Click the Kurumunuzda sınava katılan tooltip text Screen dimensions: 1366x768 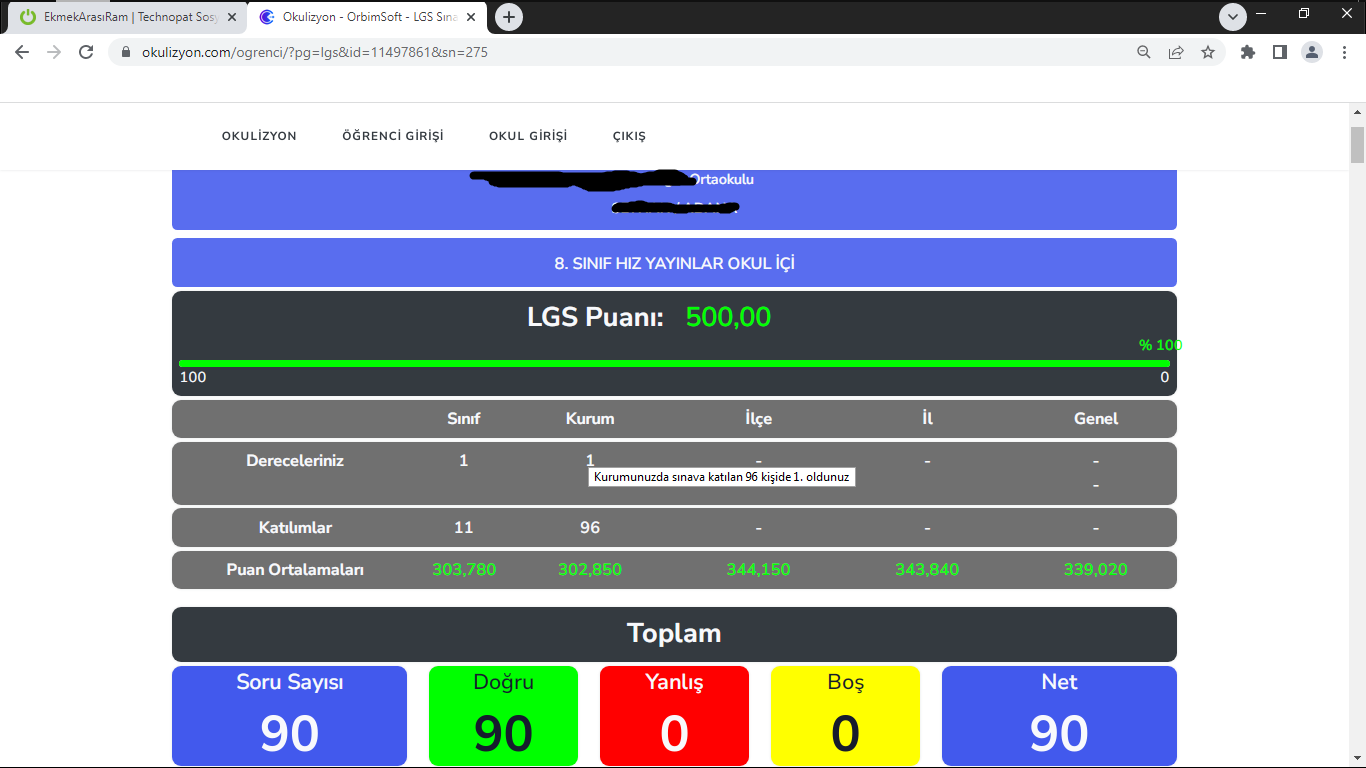pos(721,477)
